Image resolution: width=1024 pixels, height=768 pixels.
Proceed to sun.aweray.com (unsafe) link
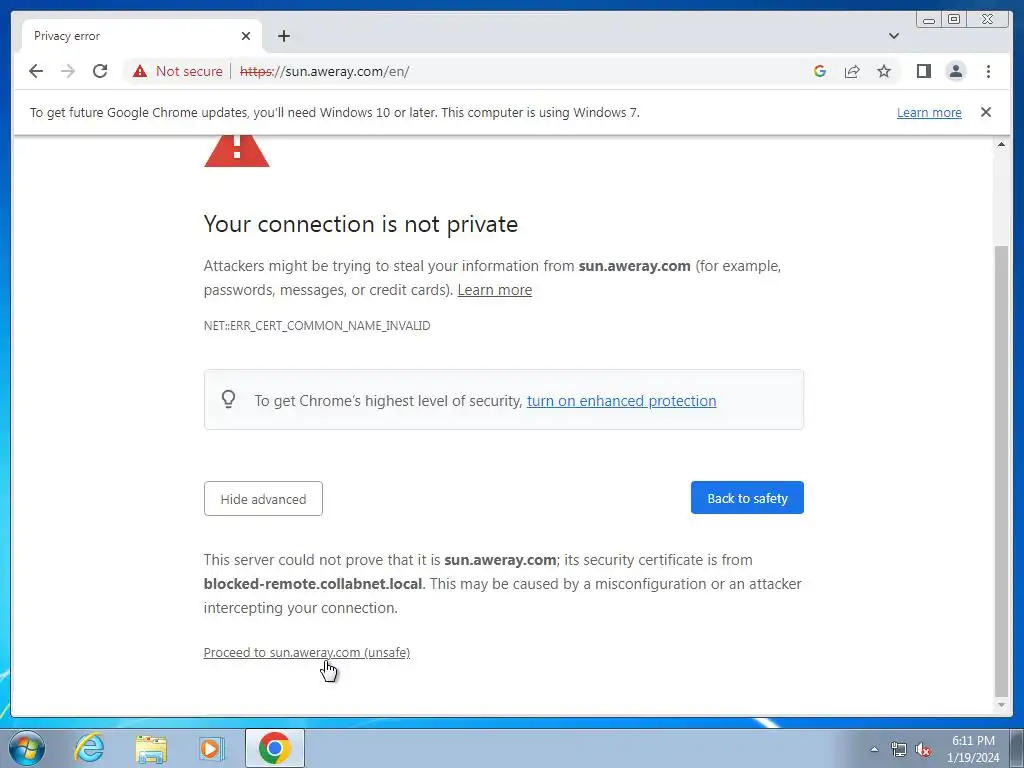[307, 652]
